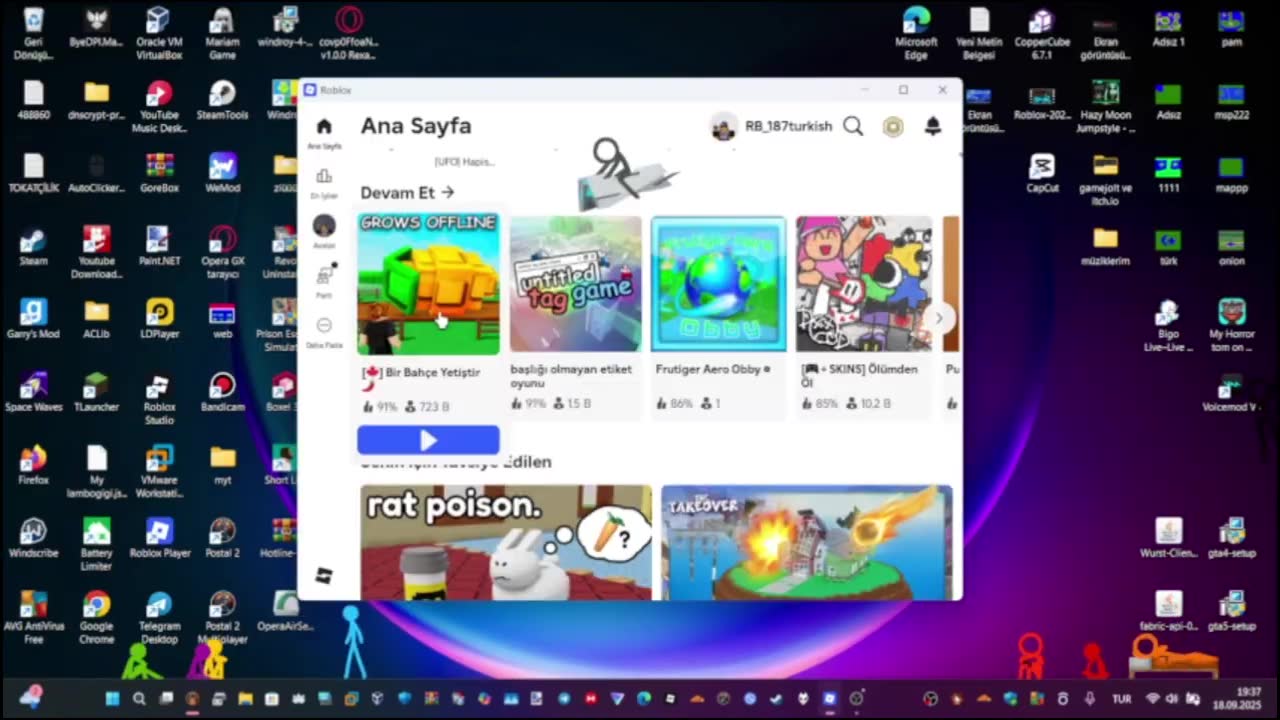Open the En İyiler charts icon

pyautogui.click(x=324, y=177)
